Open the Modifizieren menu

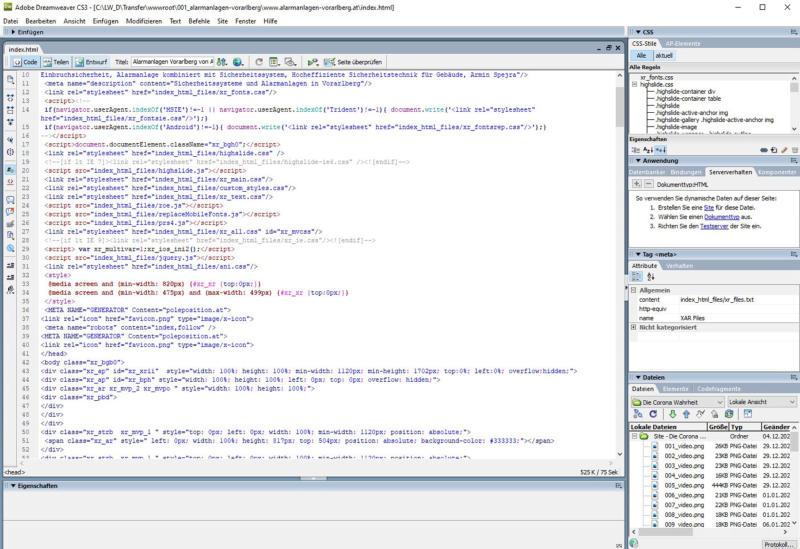(143, 21)
